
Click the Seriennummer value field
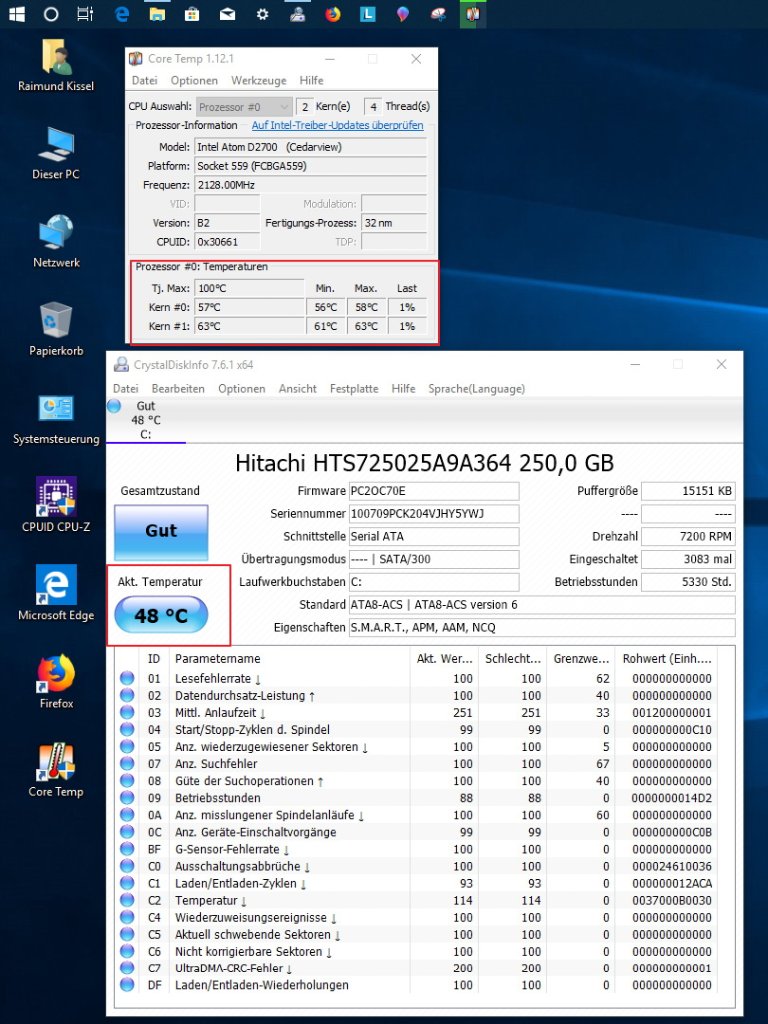(434, 514)
